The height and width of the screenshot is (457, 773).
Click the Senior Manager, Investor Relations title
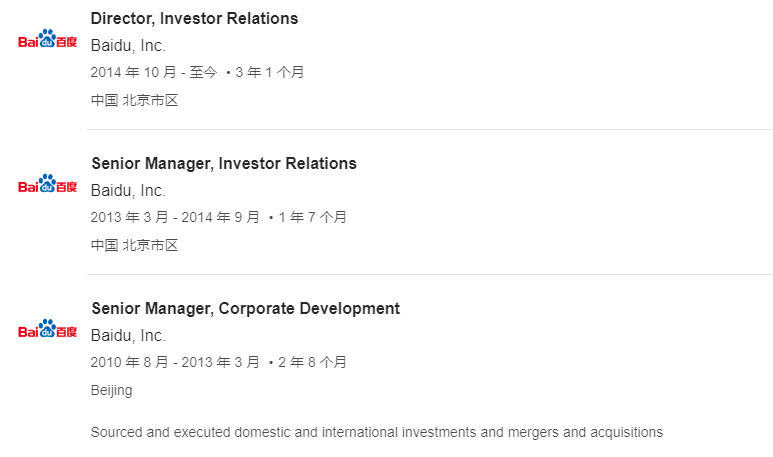click(224, 164)
